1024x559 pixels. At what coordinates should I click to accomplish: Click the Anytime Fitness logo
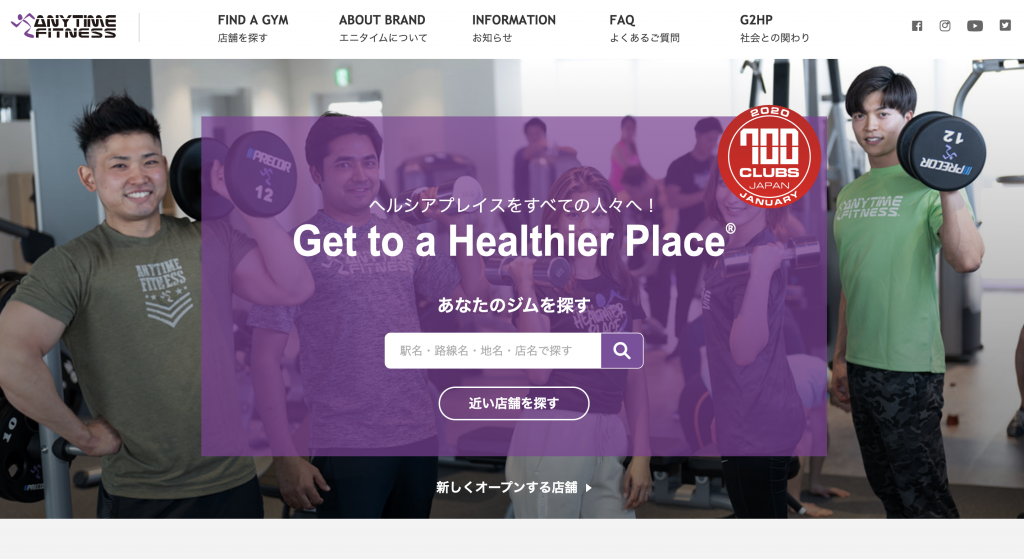pos(64,26)
